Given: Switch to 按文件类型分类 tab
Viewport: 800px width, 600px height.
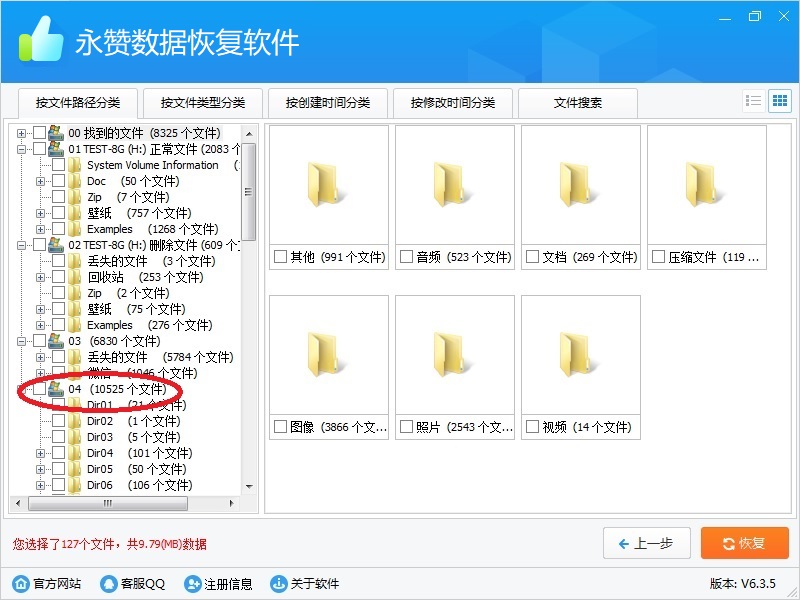Looking at the screenshot, I should point(203,103).
